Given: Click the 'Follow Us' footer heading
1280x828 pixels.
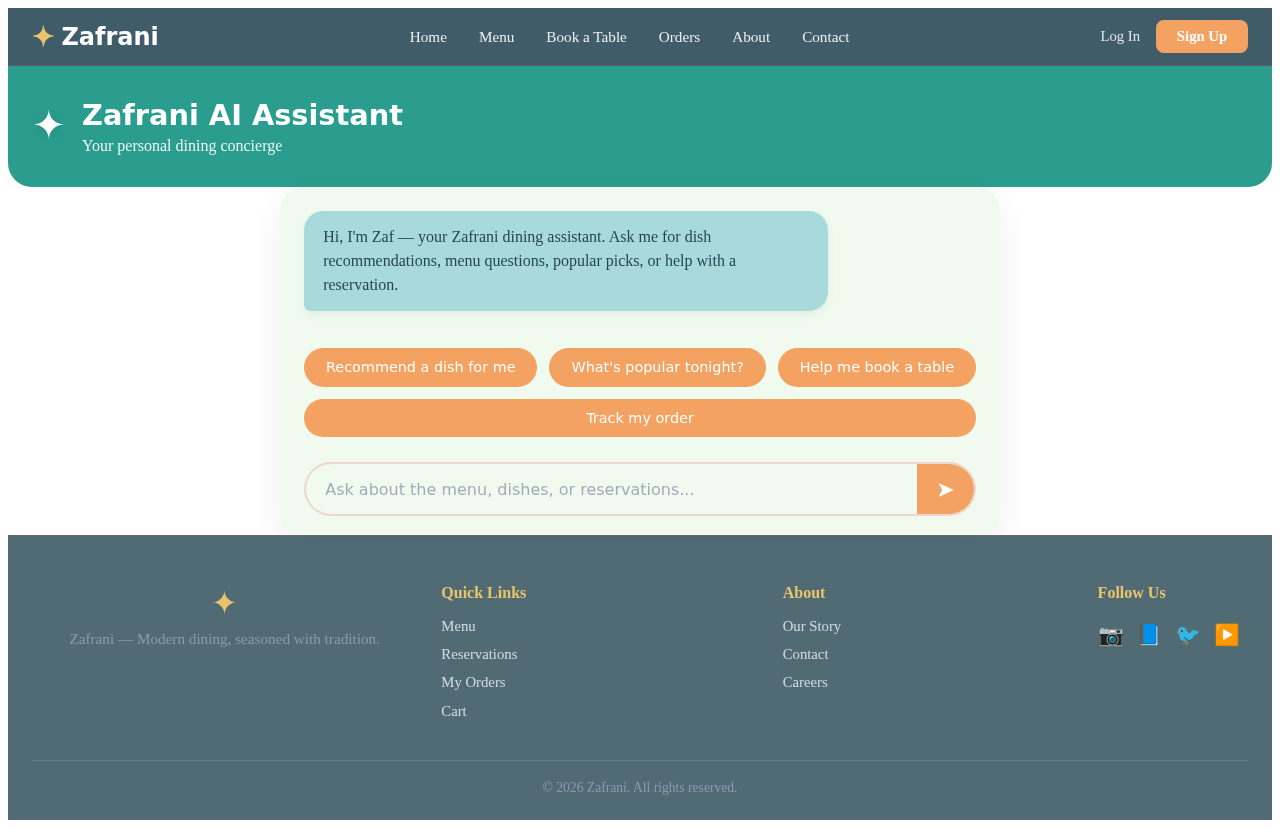Looking at the screenshot, I should click(1132, 593).
